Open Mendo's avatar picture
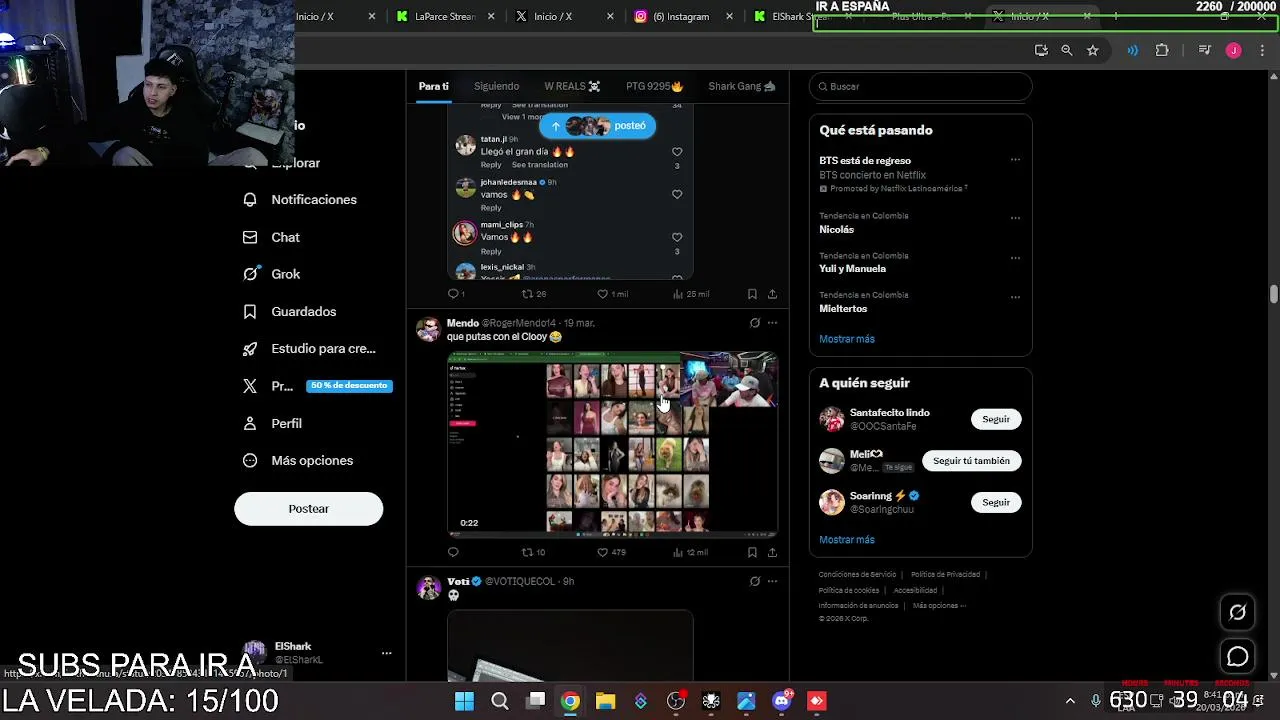Viewport: 1280px width, 720px height. point(428,330)
